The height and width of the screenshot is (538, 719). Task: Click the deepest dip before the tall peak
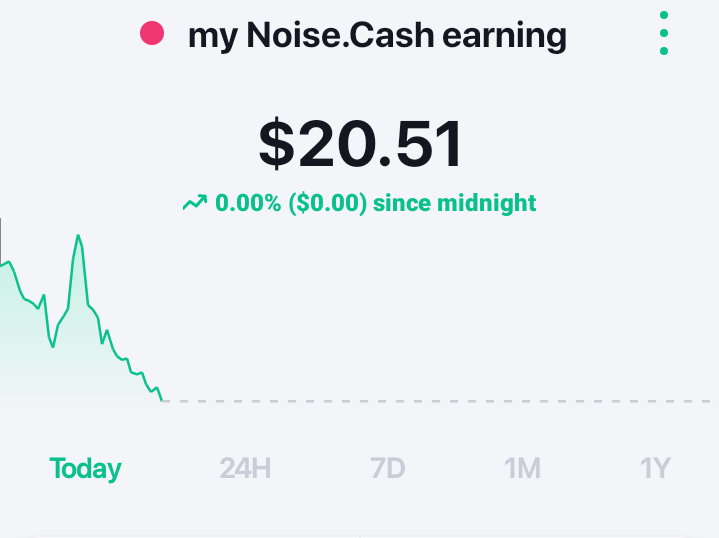click(x=53, y=346)
